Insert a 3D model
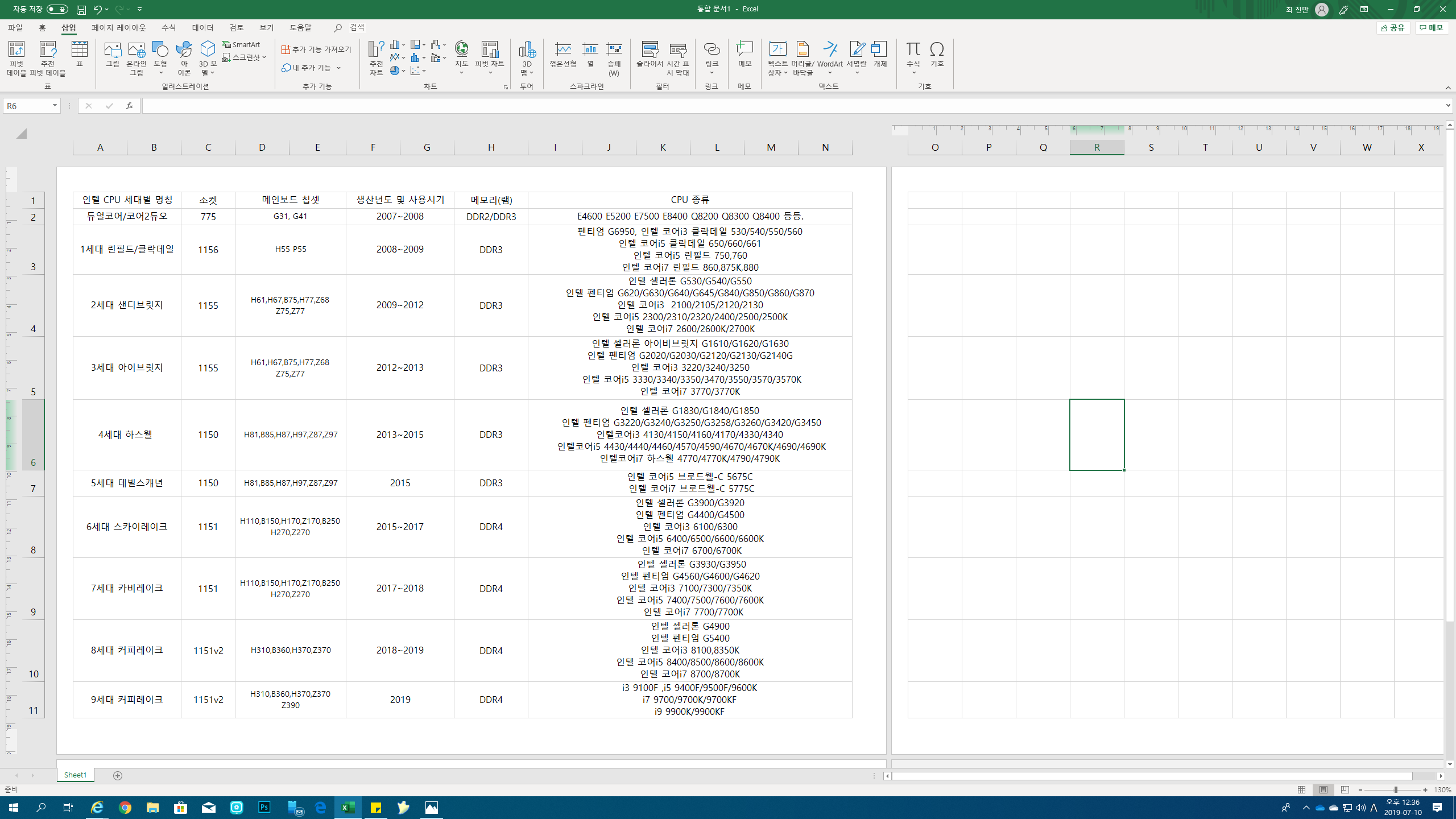The height and width of the screenshot is (819, 1456). click(x=208, y=59)
